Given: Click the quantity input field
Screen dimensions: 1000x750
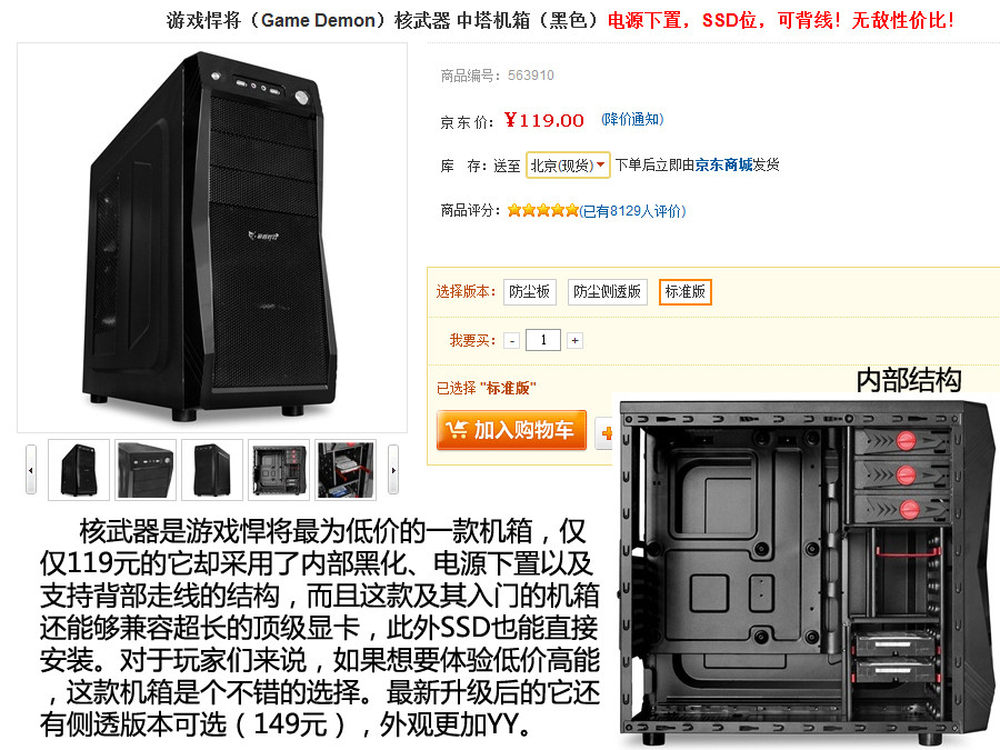Looking at the screenshot, I should (543, 340).
